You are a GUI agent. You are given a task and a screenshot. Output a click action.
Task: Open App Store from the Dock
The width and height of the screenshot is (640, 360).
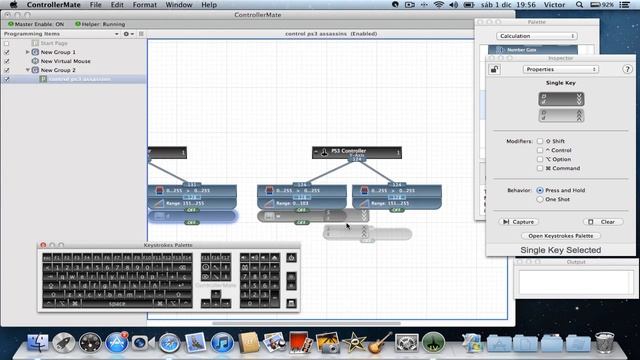pyautogui.click(x=116, y=342)
